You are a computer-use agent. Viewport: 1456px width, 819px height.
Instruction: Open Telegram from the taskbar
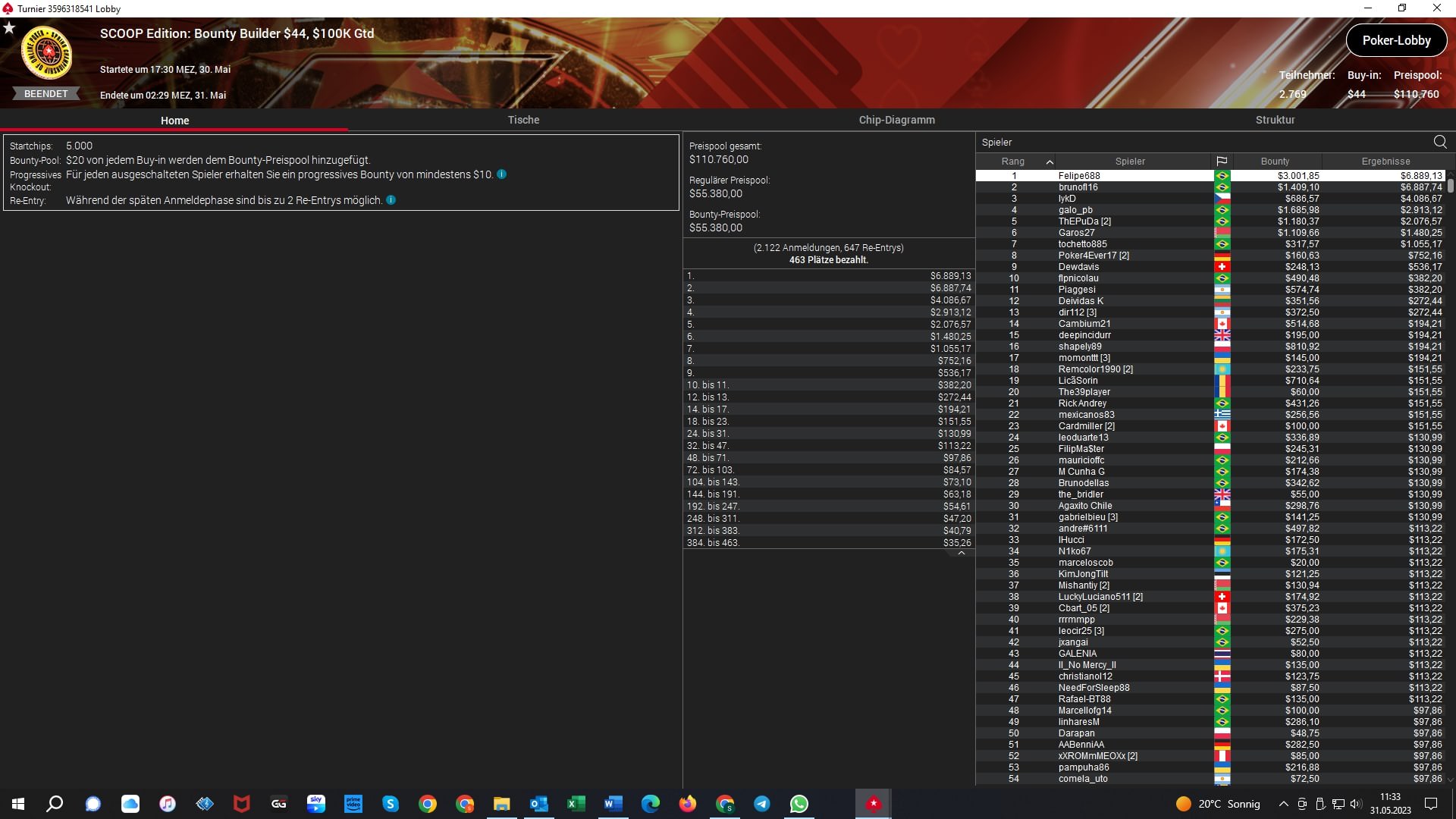click(x=762, y=804)
